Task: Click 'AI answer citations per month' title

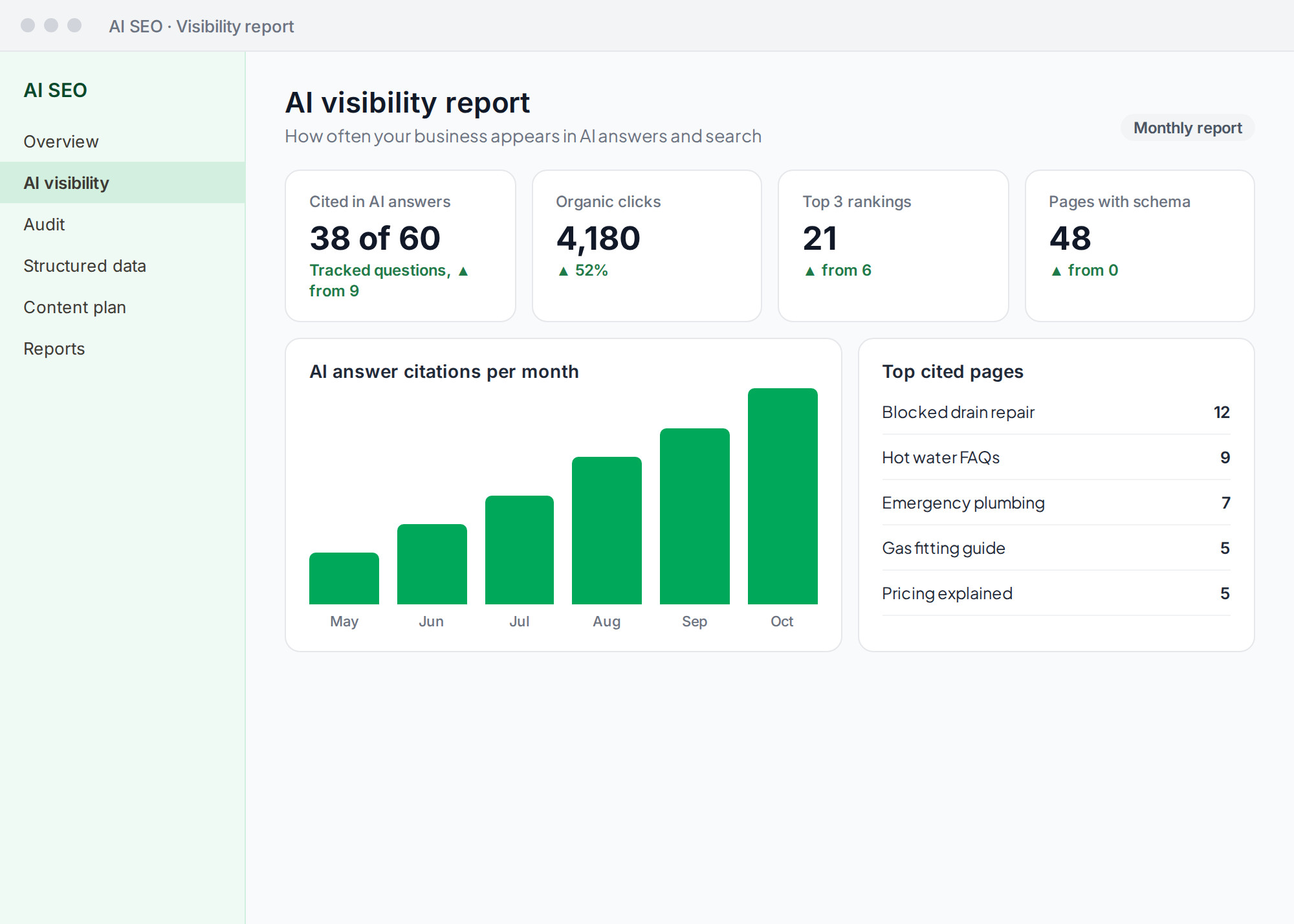Action: point(444,372)
